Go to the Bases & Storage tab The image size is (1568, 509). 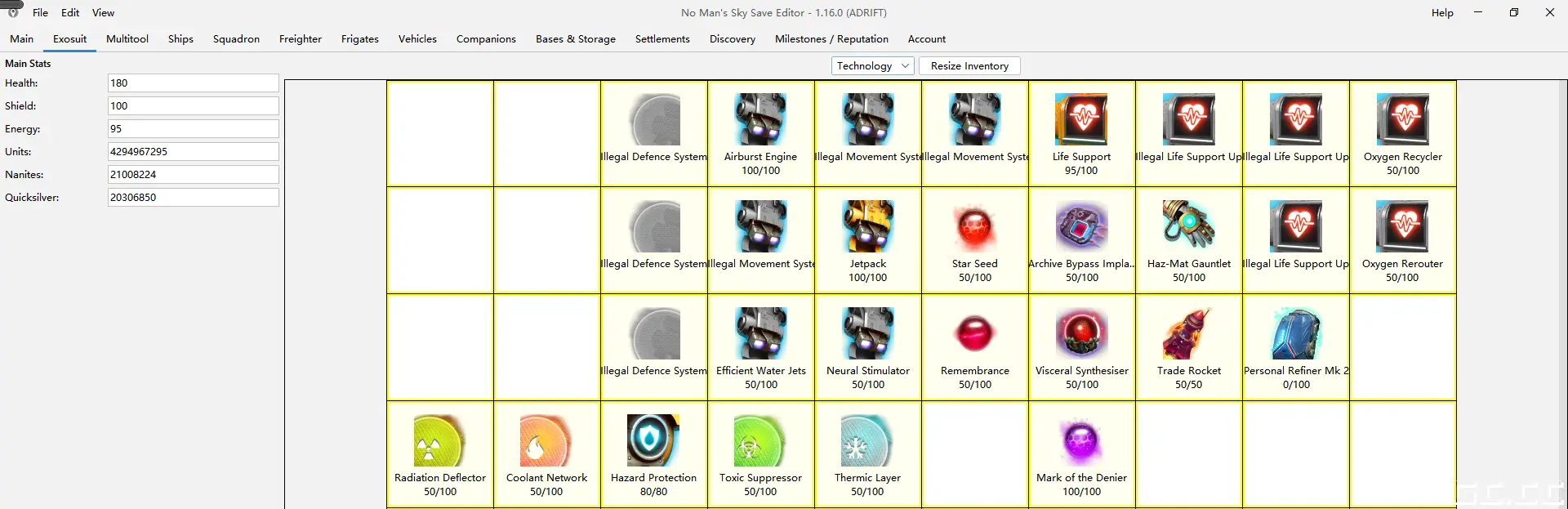point(576,38)
